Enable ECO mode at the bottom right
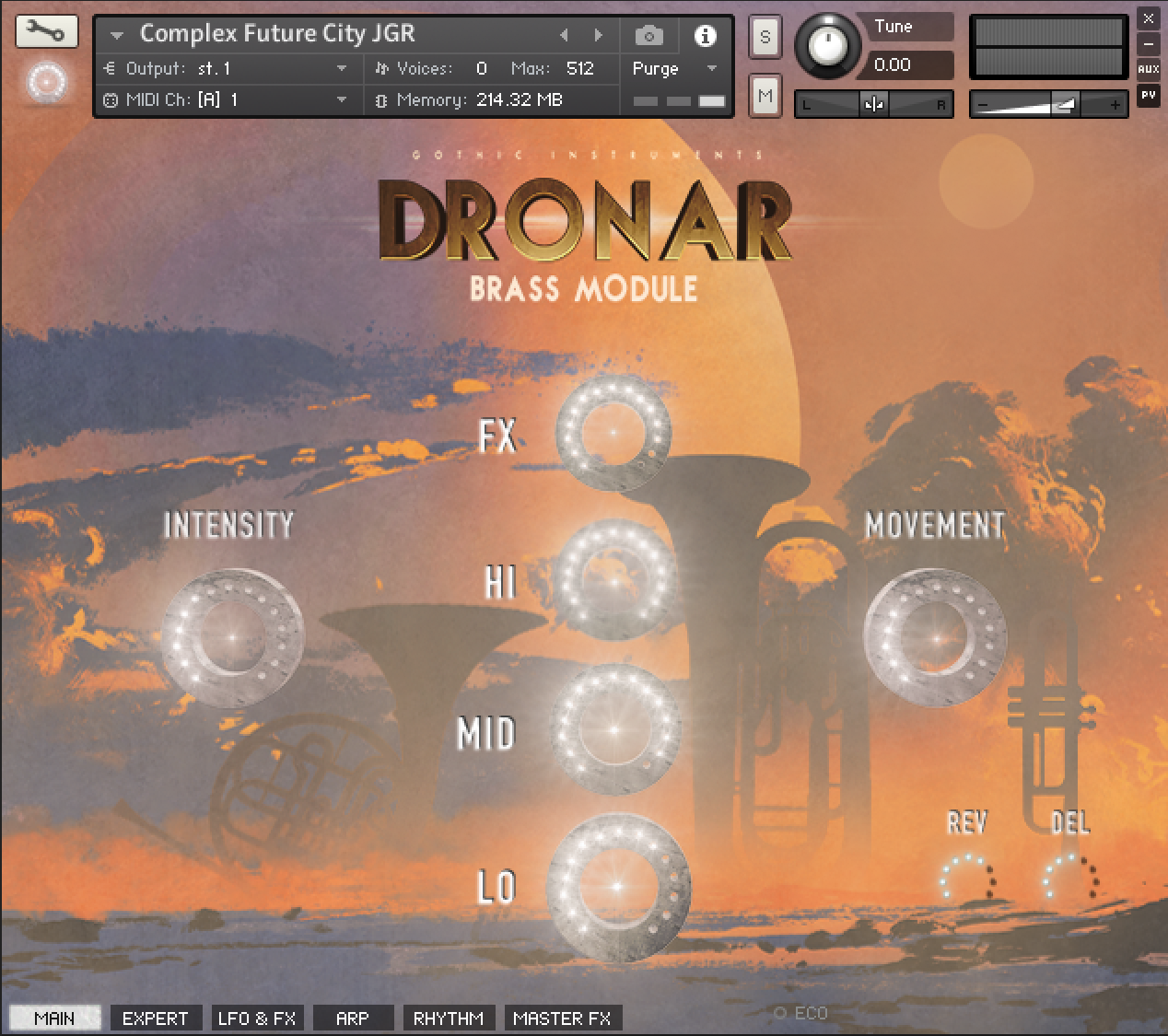This screenshot has height=1036, width=1168. pos(782,1011)
